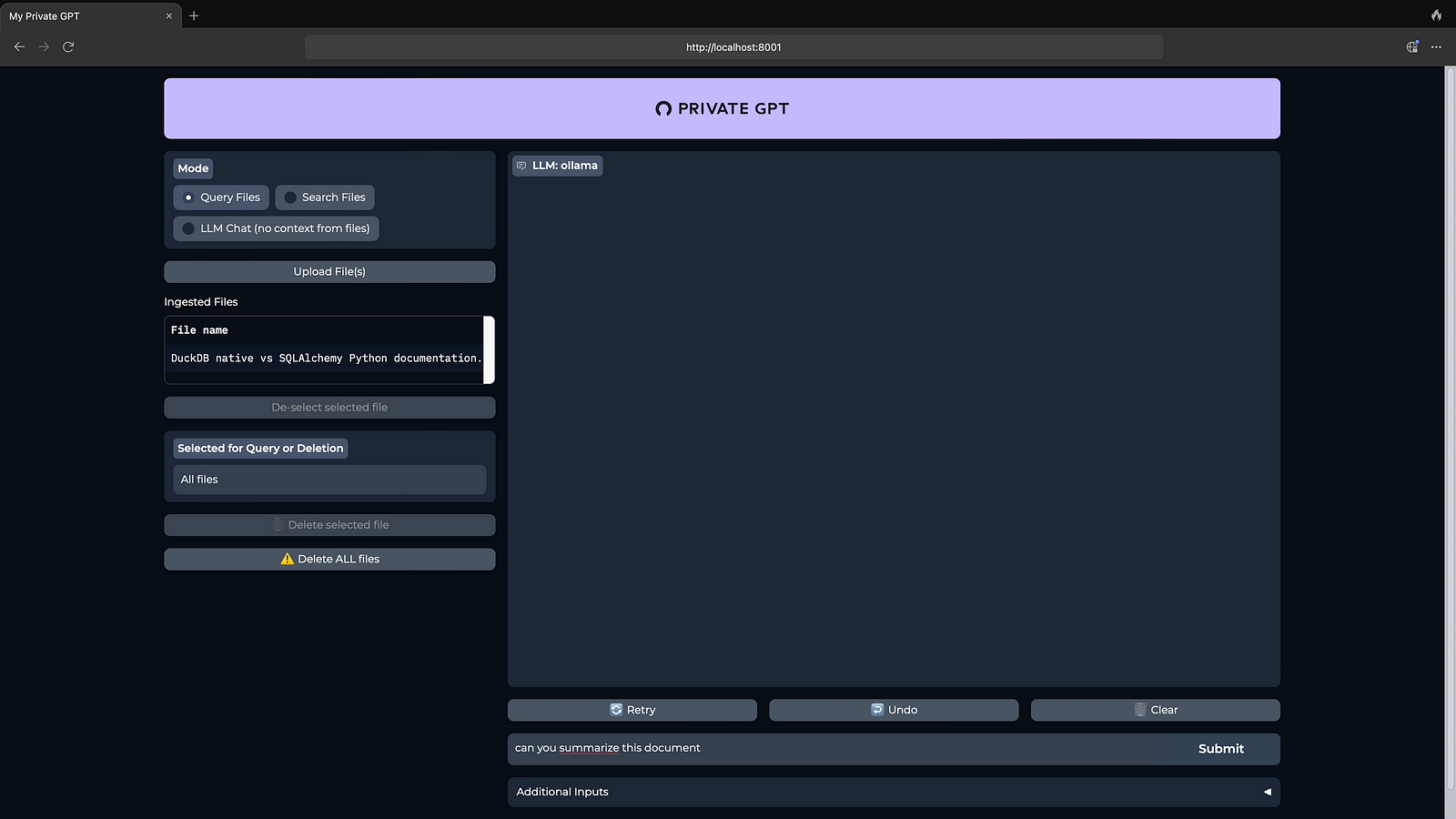Select the DuckDB native vs SQLAlchemy file row
Screen dimensions: 1456x819
click(x=326, y=359)
